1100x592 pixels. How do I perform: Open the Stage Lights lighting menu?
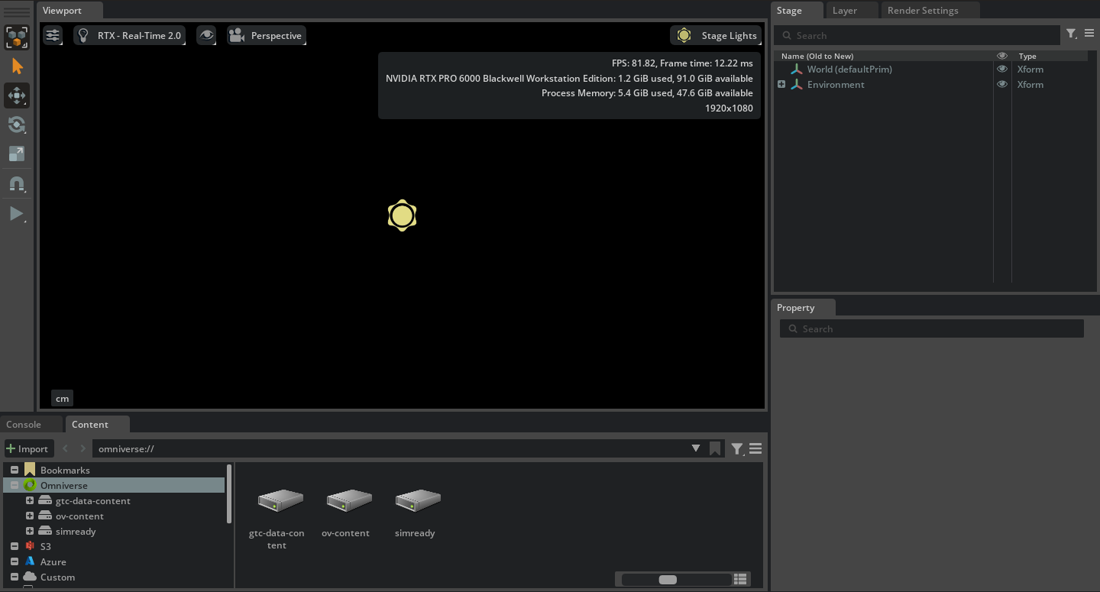click(716, 35)
